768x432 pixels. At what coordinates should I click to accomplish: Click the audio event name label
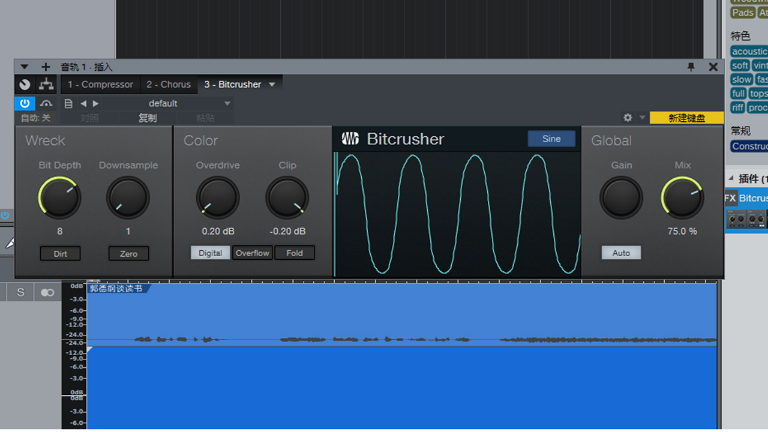coord(116,288)
